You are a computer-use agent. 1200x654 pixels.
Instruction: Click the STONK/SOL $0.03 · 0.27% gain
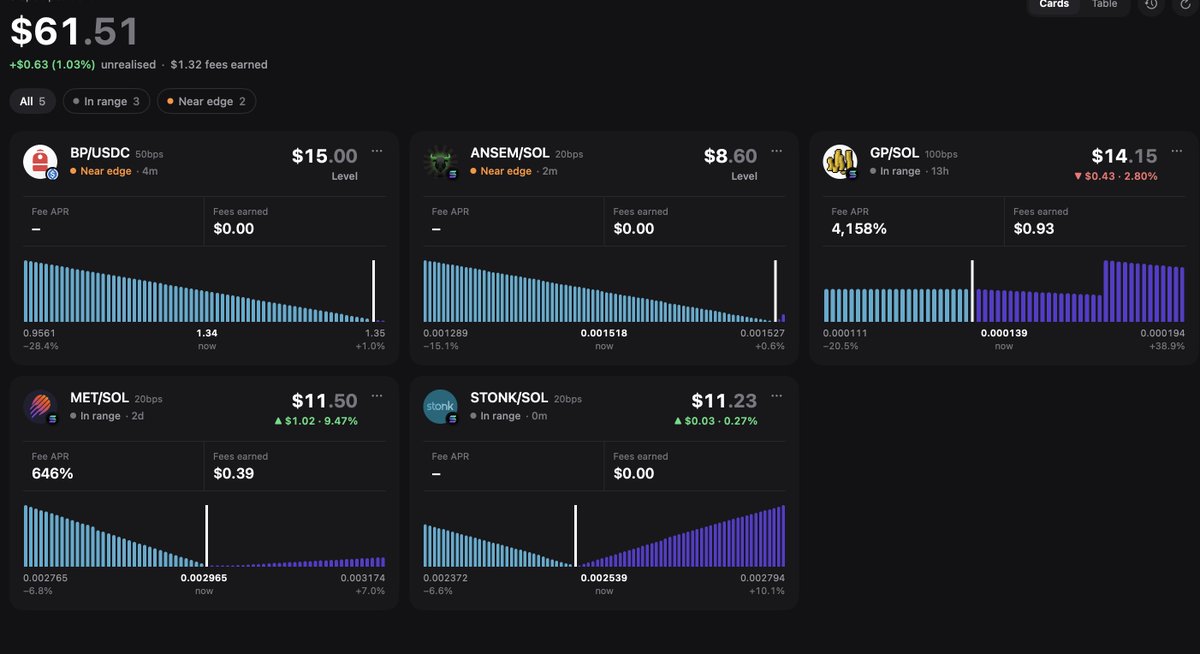pyautogui.click(x=715, y=421)
